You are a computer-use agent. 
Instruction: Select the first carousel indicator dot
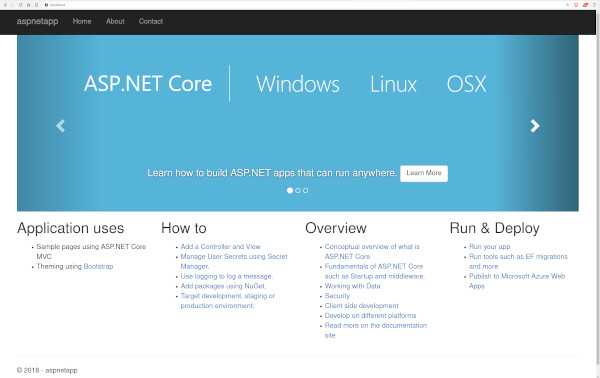click(290, 190)
